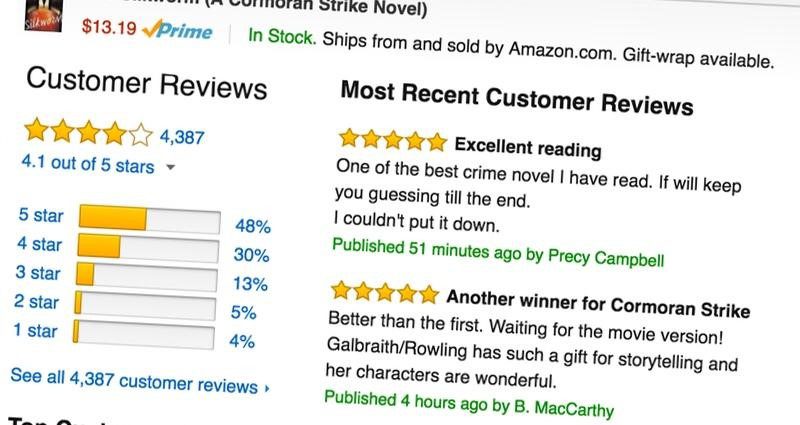
Task: Open Another winner for Cormoran Strike review
Action: point(598,304)
